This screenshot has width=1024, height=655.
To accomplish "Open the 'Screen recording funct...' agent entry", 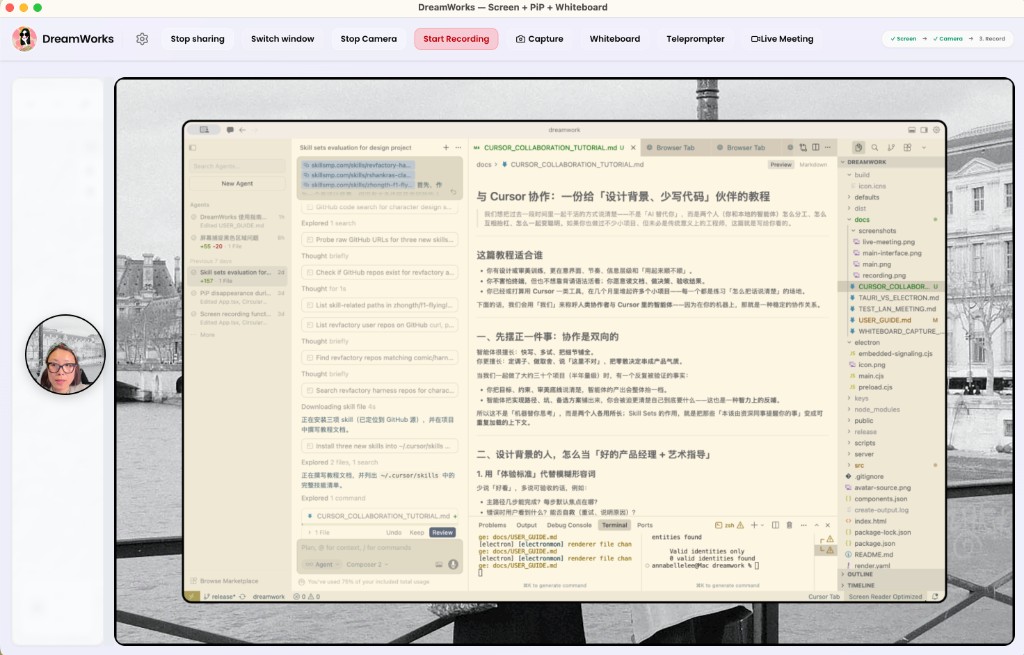I will pyautogui.click(x=237, y=317).
